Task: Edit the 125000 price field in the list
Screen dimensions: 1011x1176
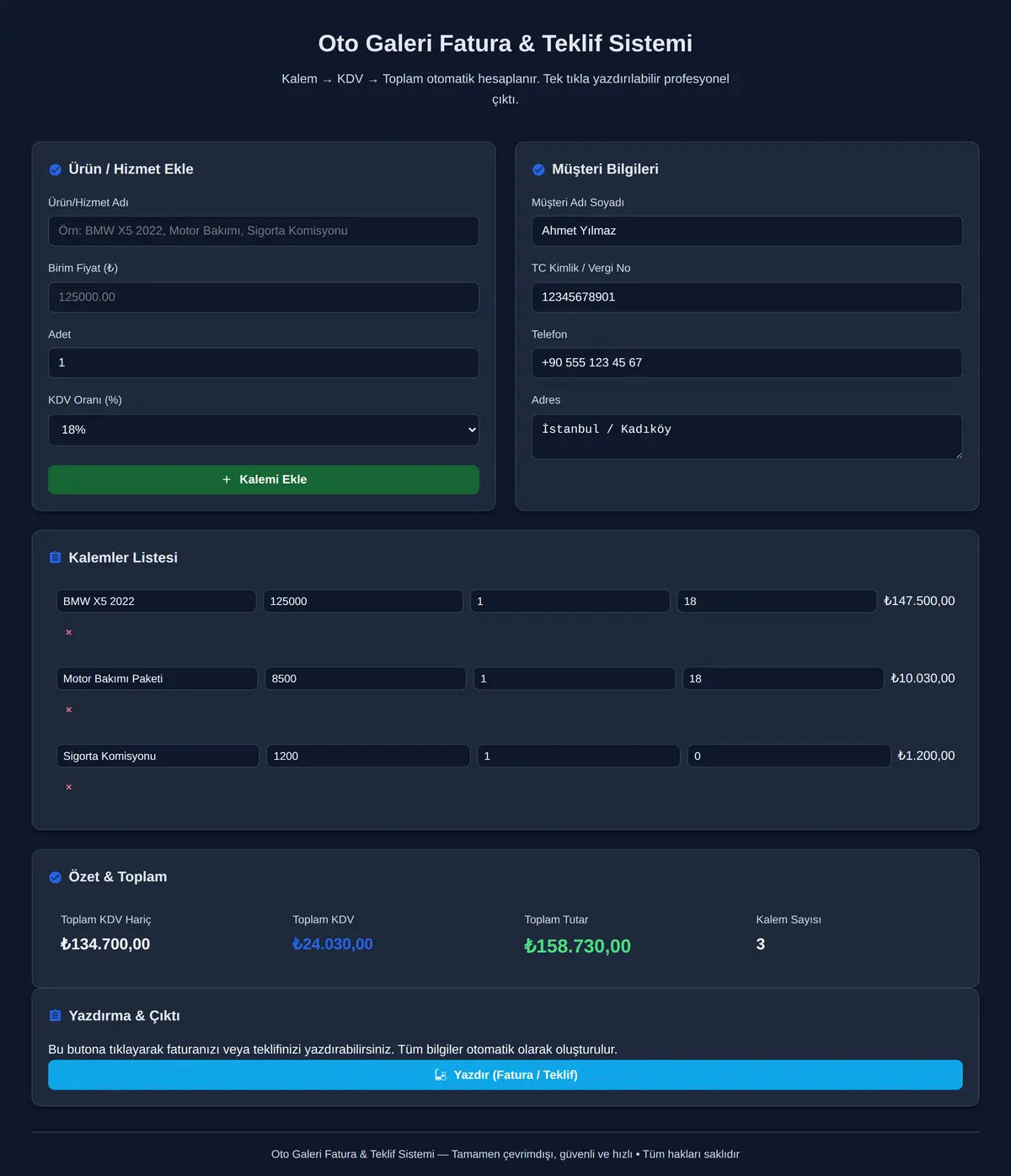Action: pos(363,601)
